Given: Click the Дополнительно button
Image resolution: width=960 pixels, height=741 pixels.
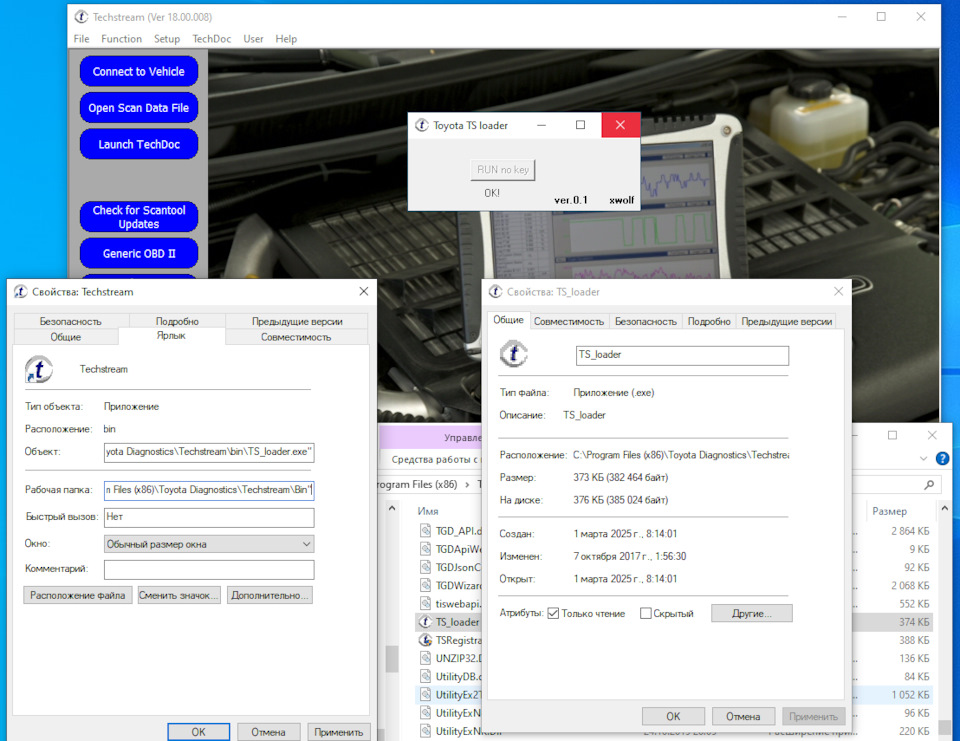Looking at the screenshot, I should (269, 595).
